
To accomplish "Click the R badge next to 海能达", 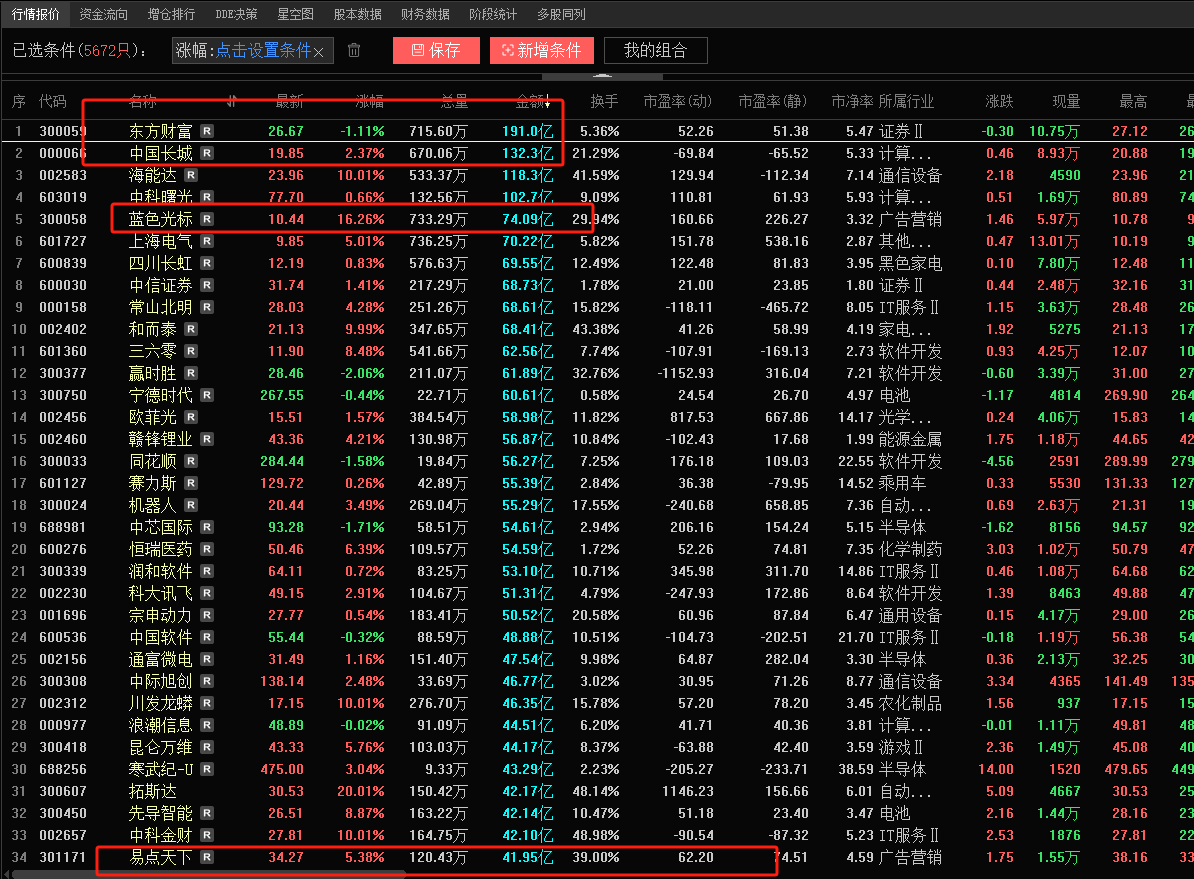I will (x=190, y=175).
